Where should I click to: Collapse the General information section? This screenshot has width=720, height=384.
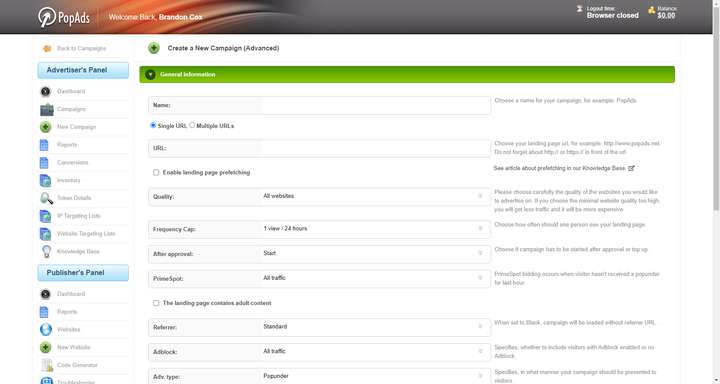pos(150,74)
